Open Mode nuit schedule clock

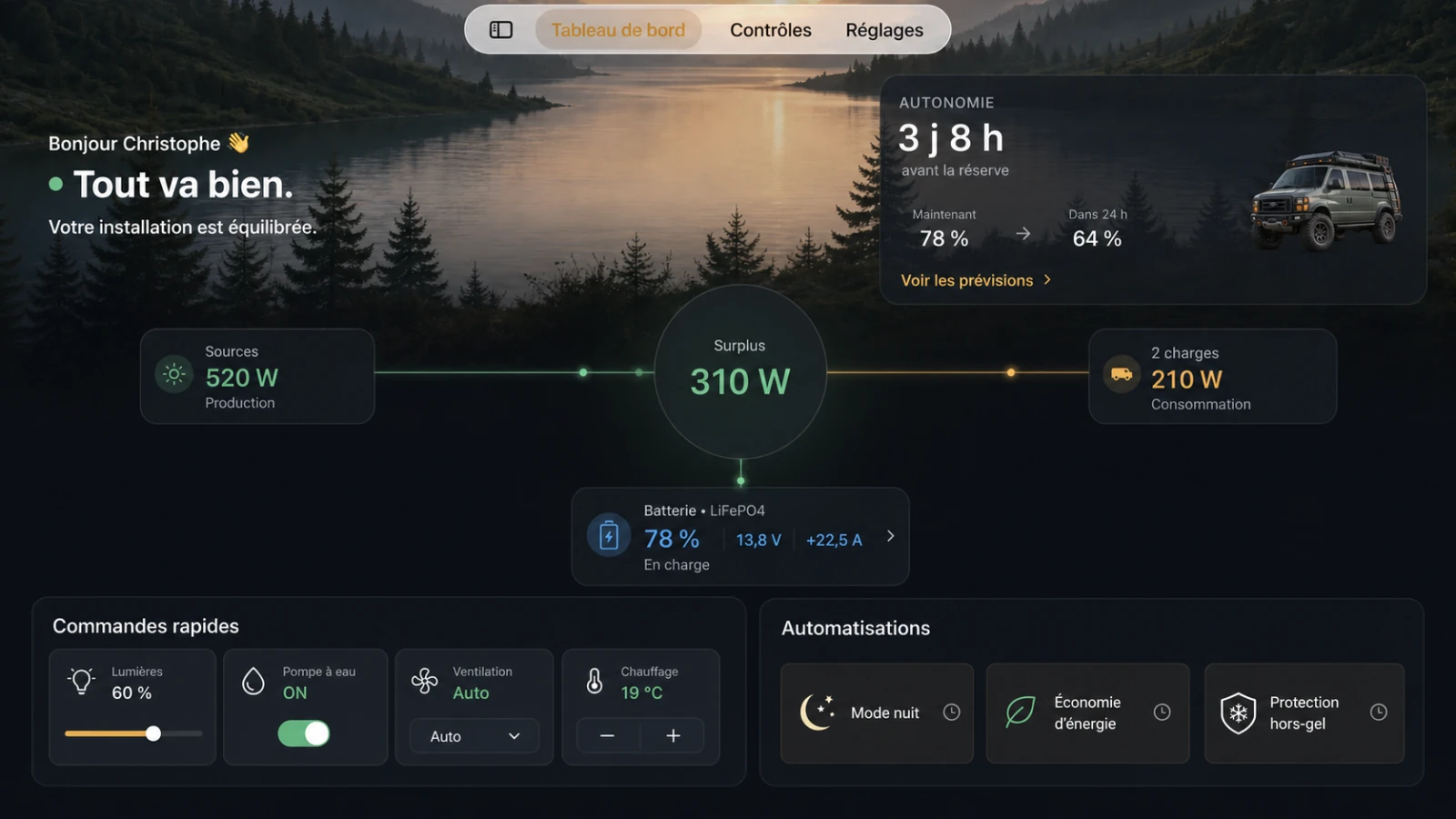point(952,712)
